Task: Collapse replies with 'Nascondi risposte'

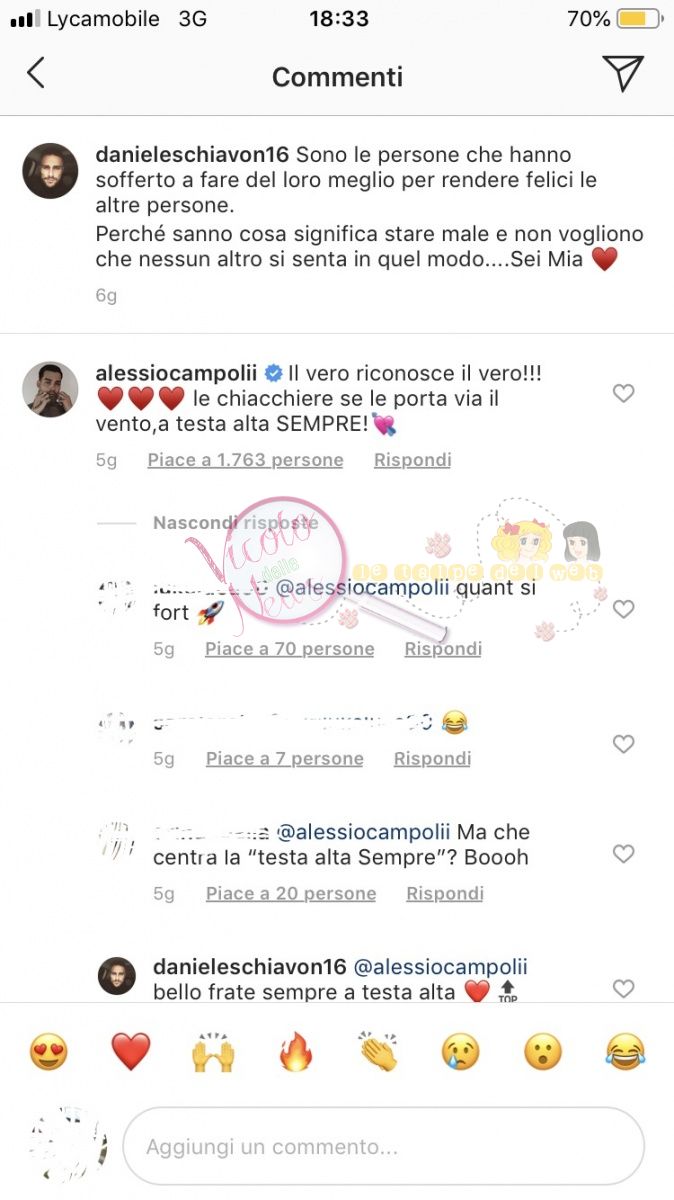Action: [x=236, y=523]
